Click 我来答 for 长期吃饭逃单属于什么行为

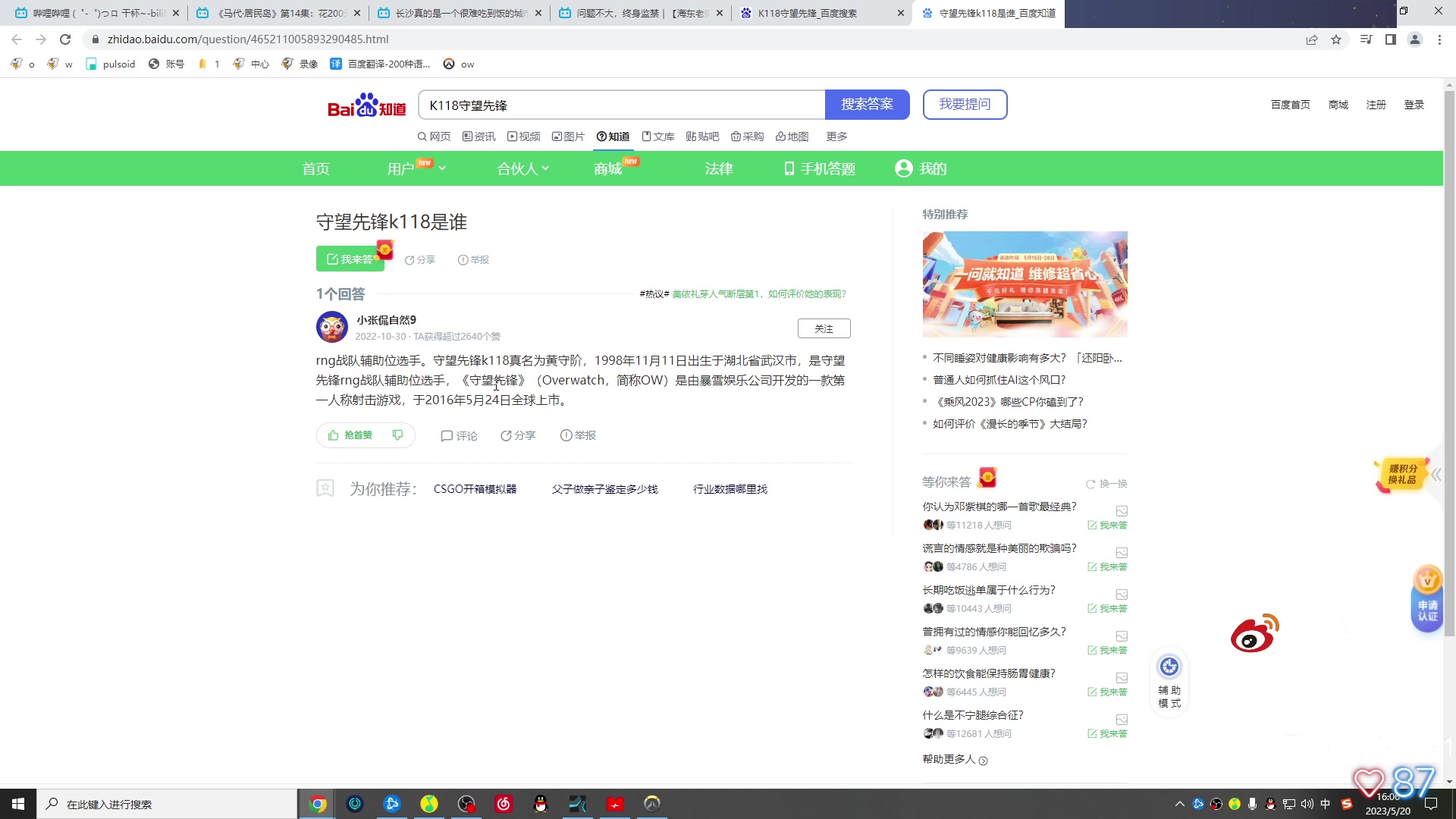[x=1107, y=609]
